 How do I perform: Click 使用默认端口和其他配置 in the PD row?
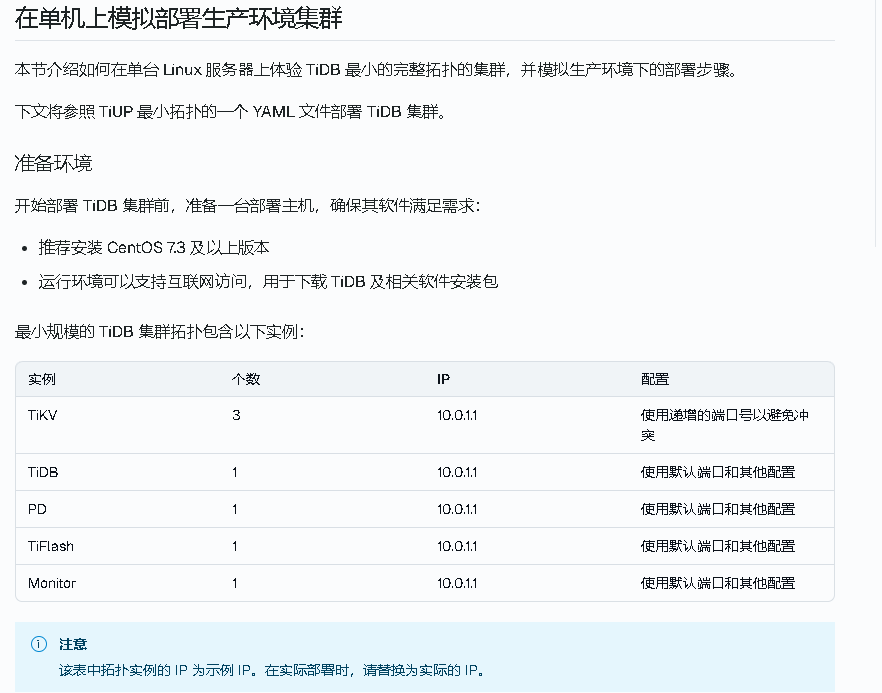point(718,509)
